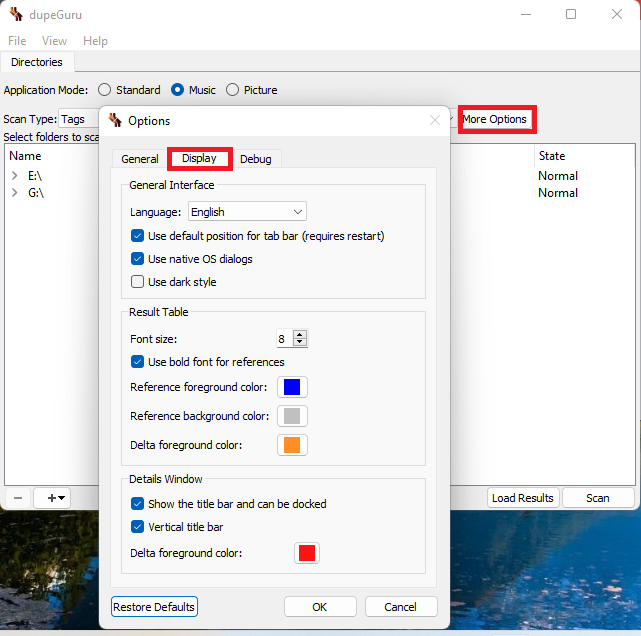The height and width of the screenshot is (636, 641).
Task: Switch to the Debug tab
Action: click(x=255, y=159)
